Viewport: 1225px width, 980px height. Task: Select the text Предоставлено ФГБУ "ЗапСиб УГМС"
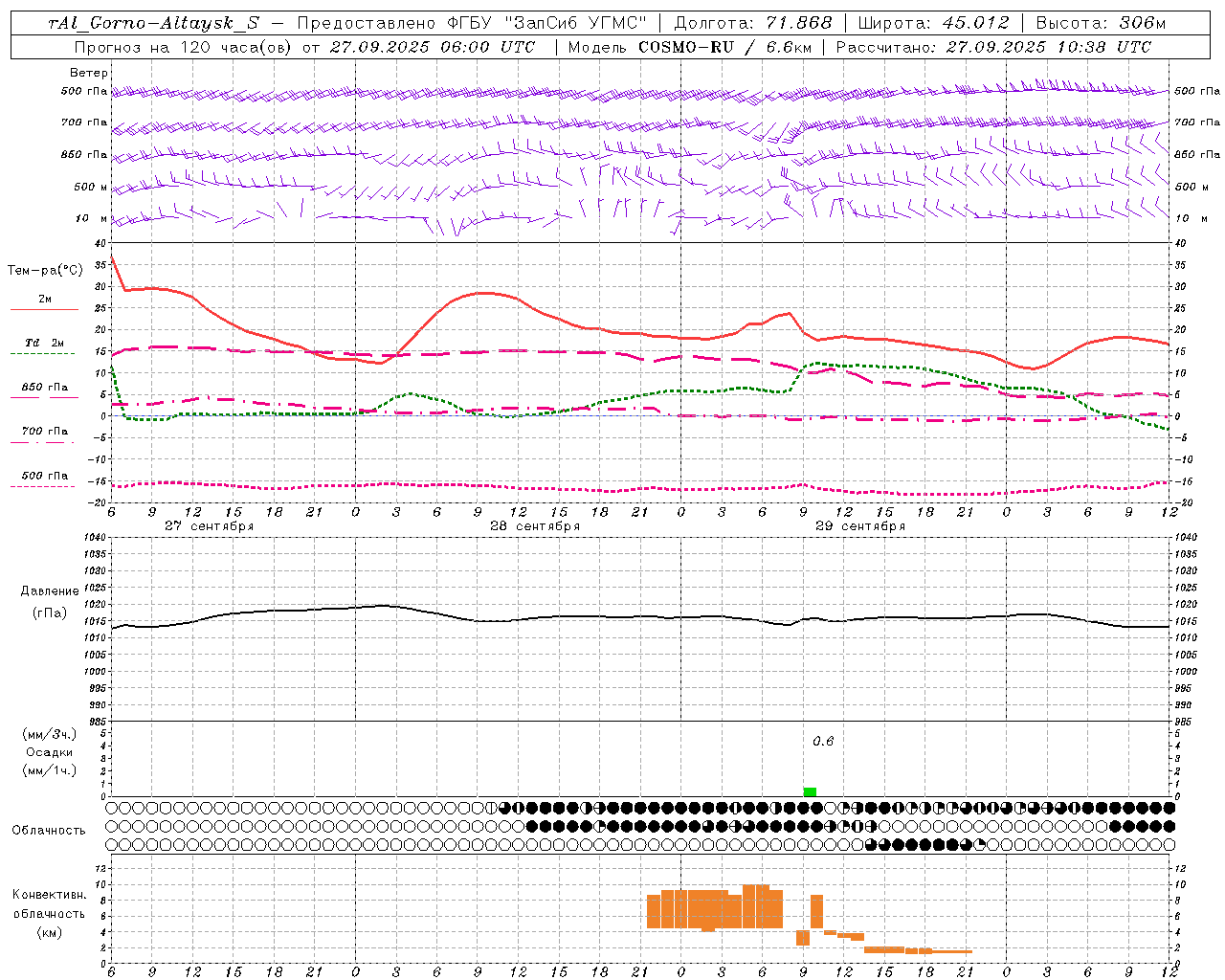(472, 23)
